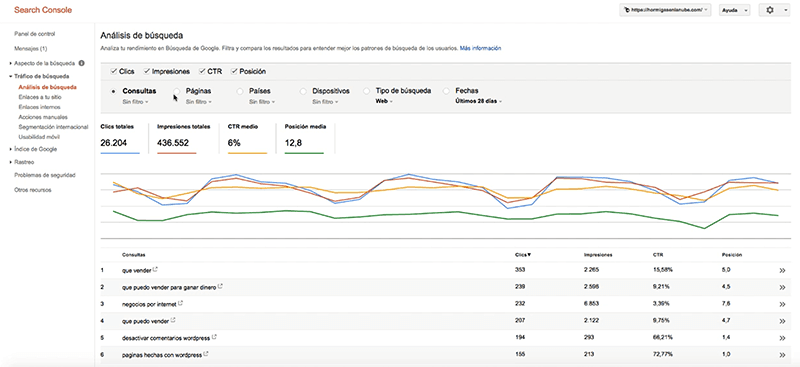Viewport: 800px width, 367px height.
Task: Sort table by Clics column header
Action: point(523,254)
